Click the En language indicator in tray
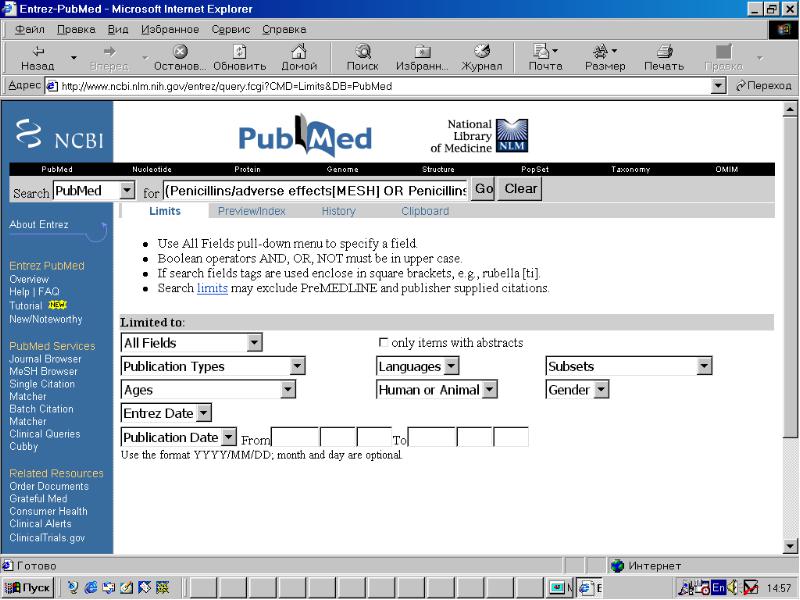 pyautogui.click(x=718, y=588)
